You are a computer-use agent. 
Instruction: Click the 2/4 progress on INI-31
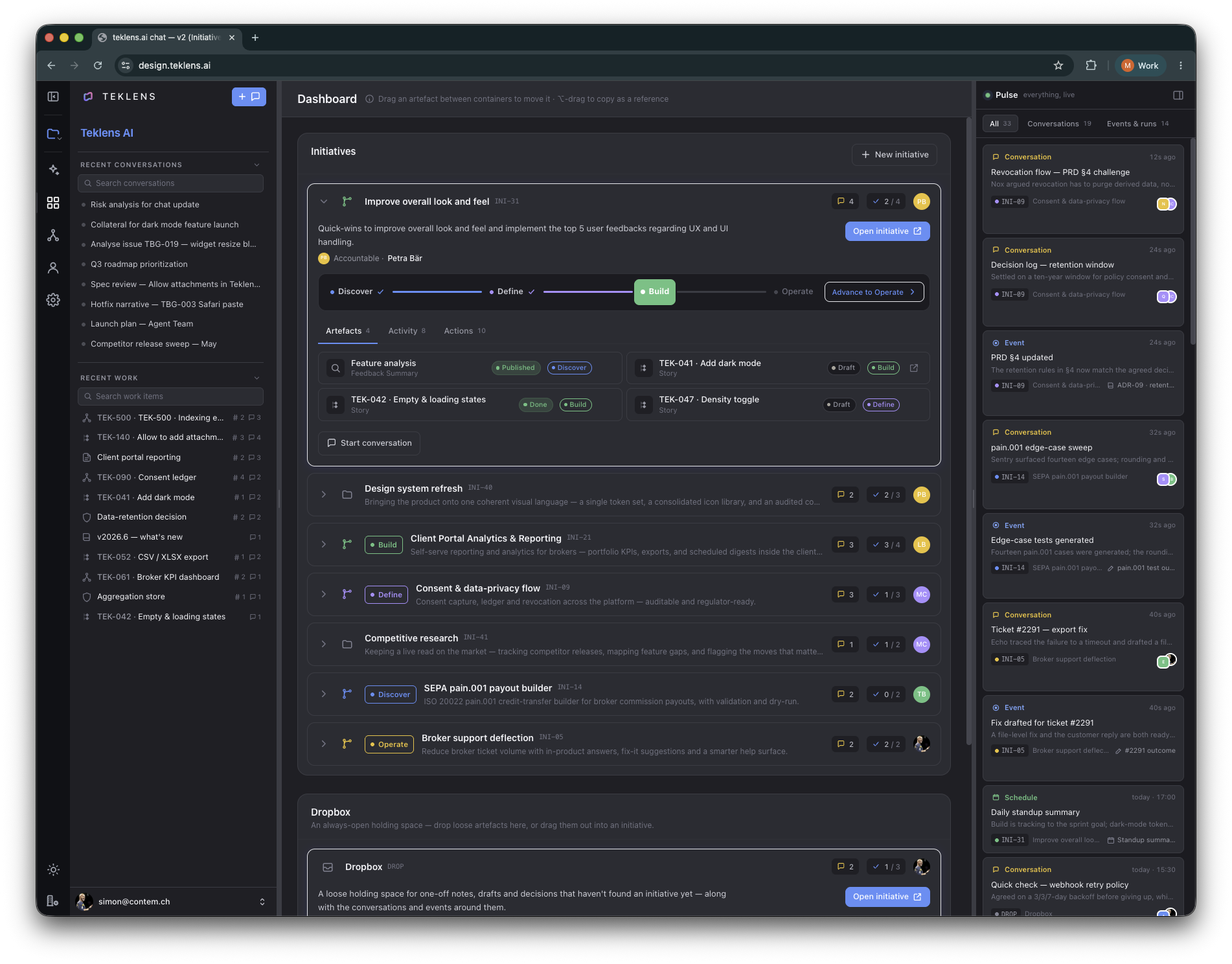[x=886, y=201]
